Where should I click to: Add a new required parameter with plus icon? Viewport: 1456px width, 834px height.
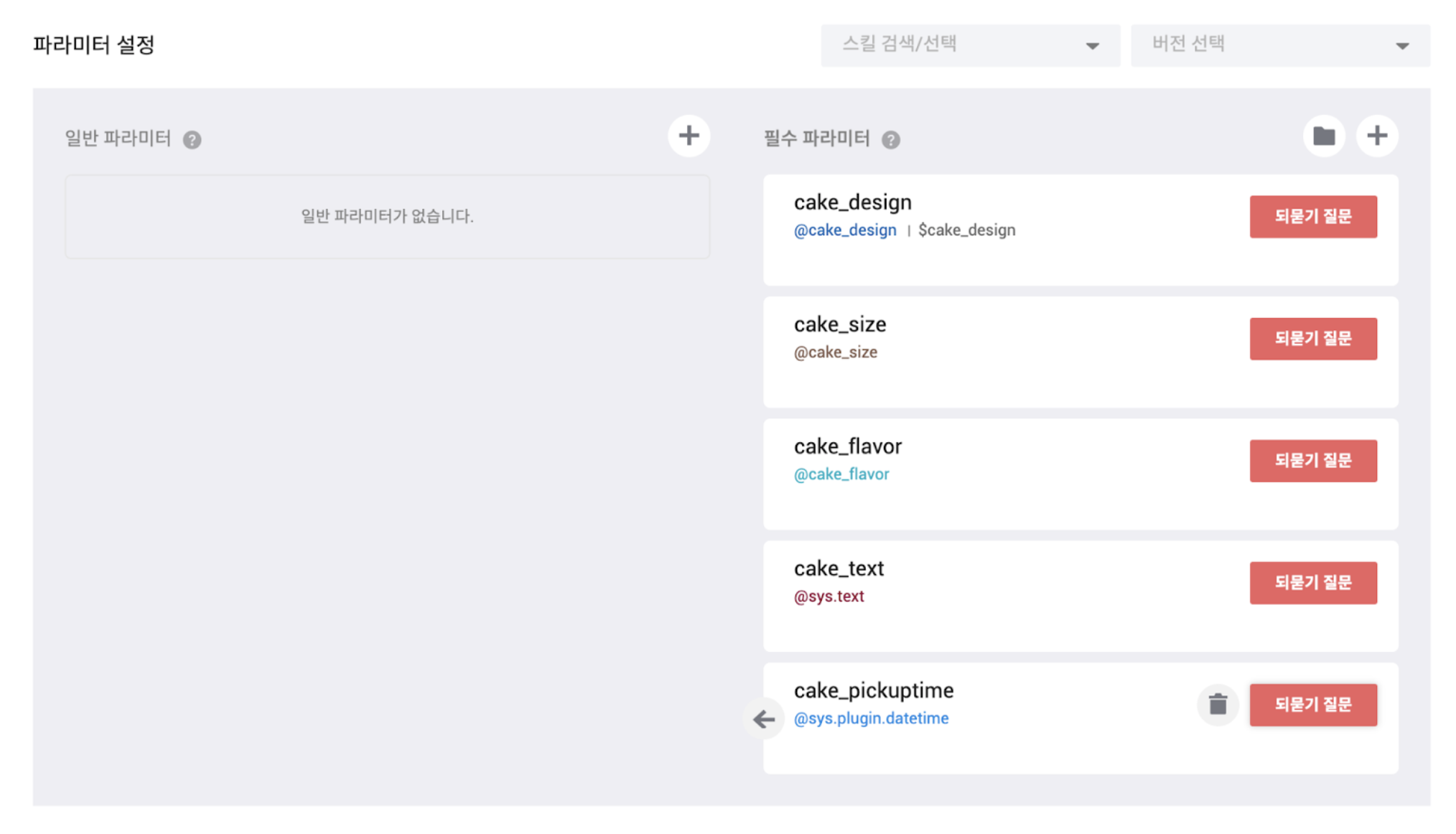pos(1376,136)
